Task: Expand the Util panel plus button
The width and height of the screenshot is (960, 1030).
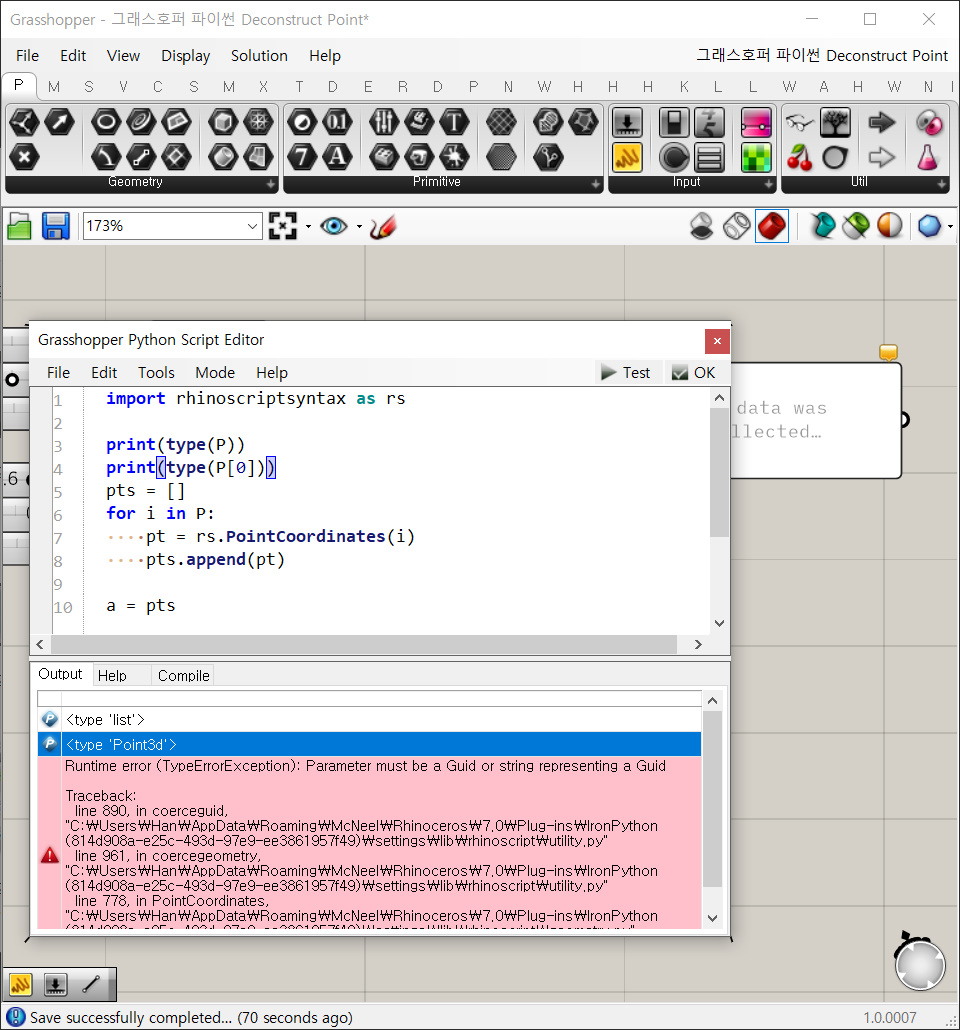Action: [942, 185]
